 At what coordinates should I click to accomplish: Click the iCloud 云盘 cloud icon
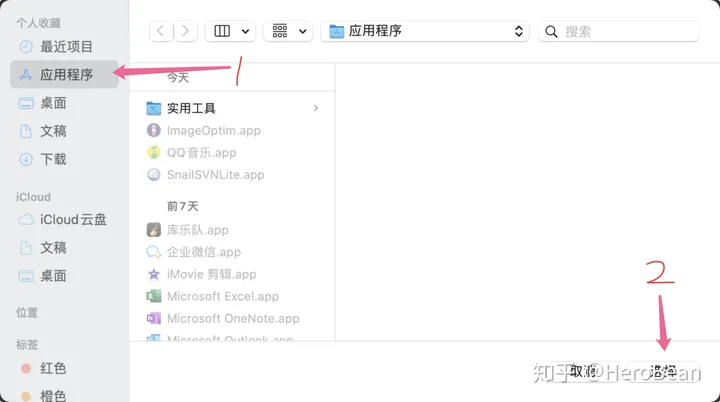pos(26,220)
